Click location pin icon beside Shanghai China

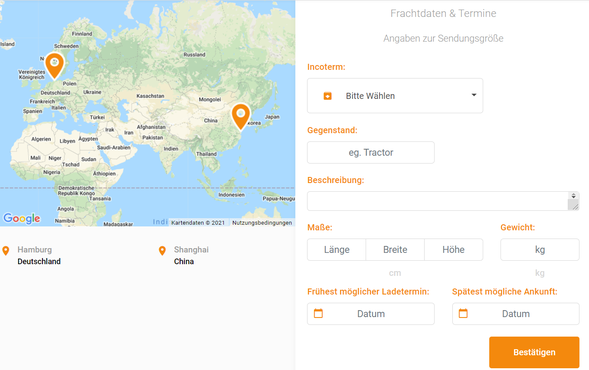(162, 251)
